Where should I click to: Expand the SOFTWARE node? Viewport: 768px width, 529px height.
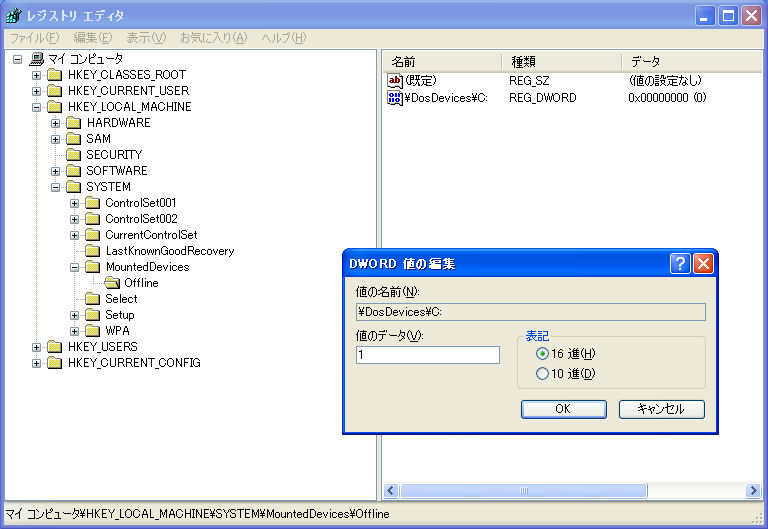coord(55,171)
